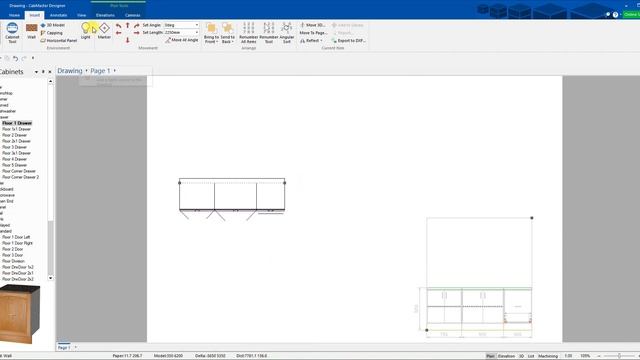640x360 pixels.
Task: Insert a Wall from the ribbon
Action: [31, 31]
